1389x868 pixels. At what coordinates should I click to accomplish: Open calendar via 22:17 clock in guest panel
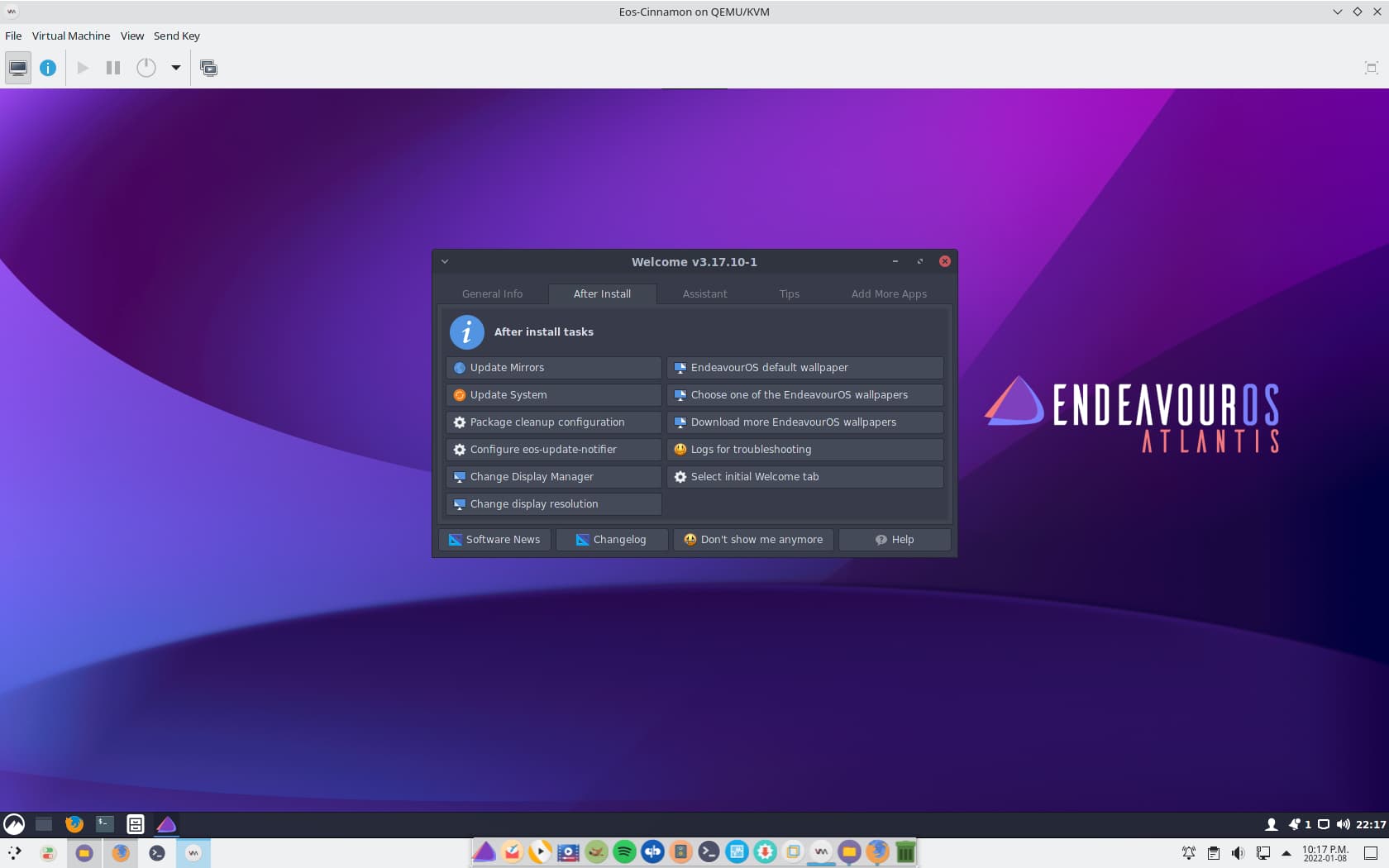point(1371,824)
